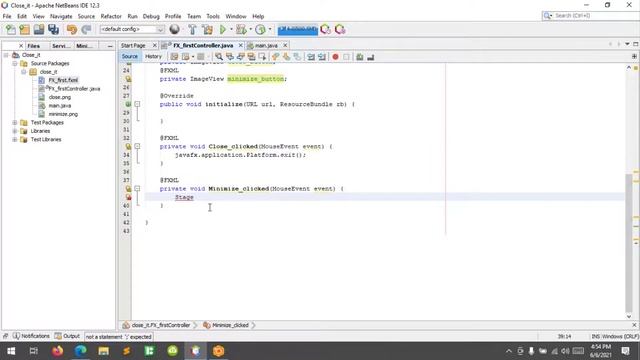
Task: Expand the Test Libraries node
Action: [x=15, y=140]
